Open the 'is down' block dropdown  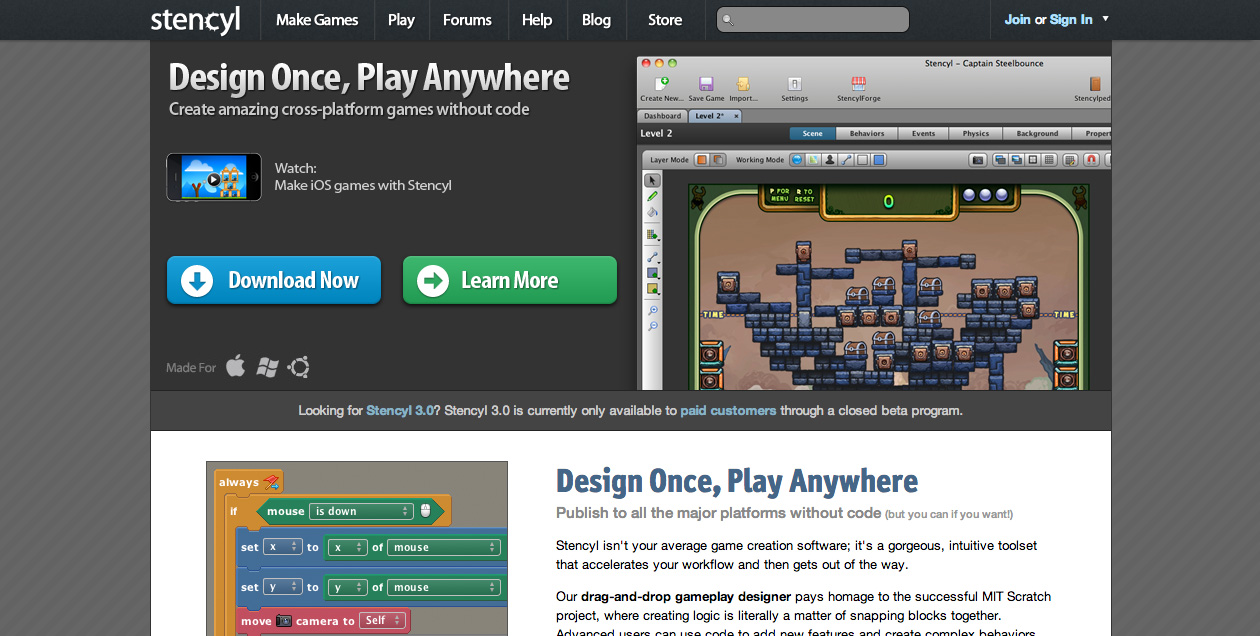(x=361, y=511)
